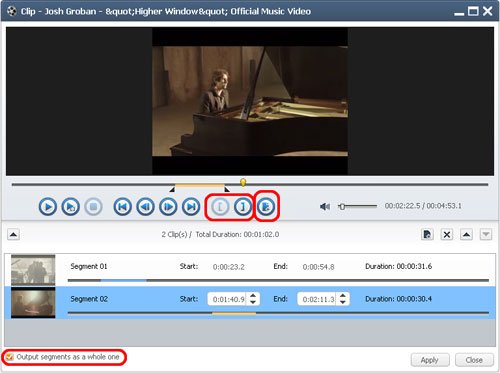Adjust the volume slider handle
The width and height of the screenshot is (500, 373).
pos(342,206)
